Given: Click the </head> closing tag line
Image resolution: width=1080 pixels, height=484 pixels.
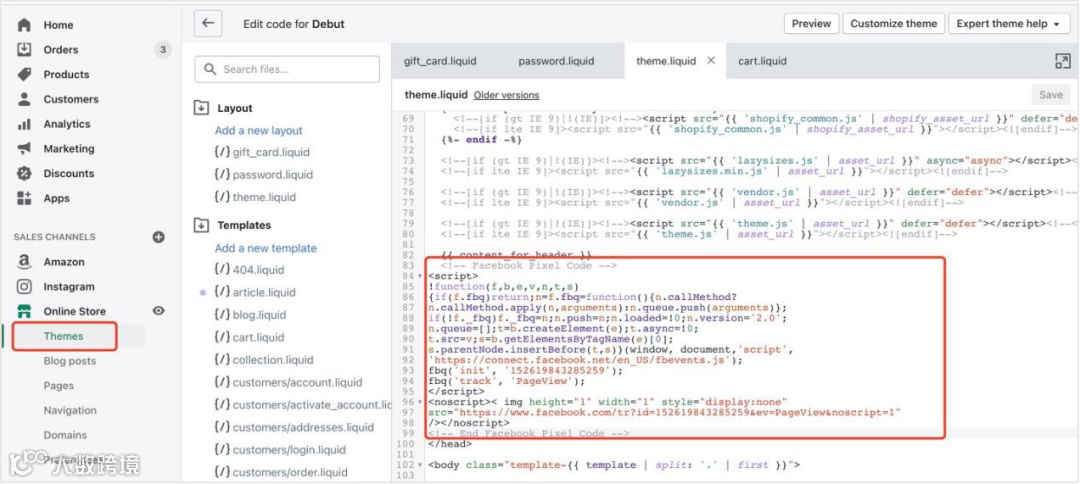Looking at the screenshot, I should pyautogui.click(x=450, y=444).
